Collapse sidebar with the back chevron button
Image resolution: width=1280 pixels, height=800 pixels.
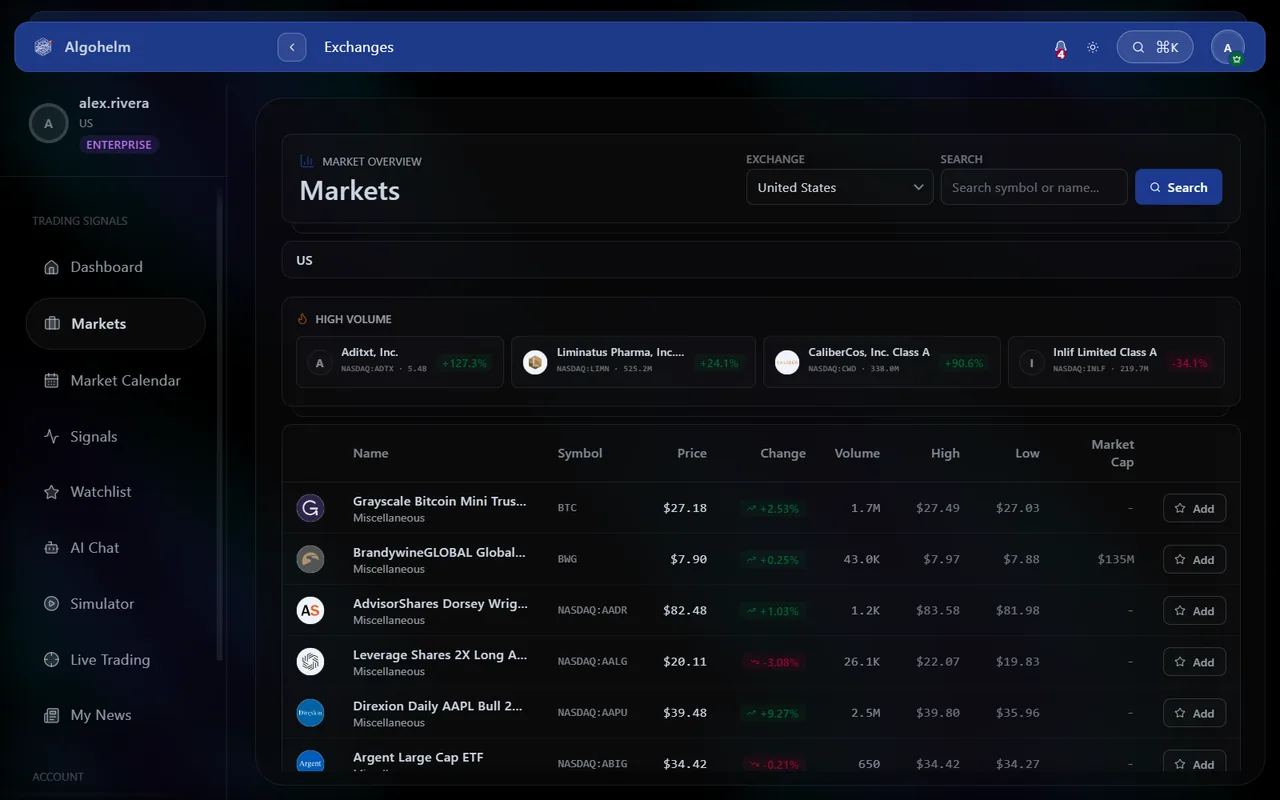[292, 47]
